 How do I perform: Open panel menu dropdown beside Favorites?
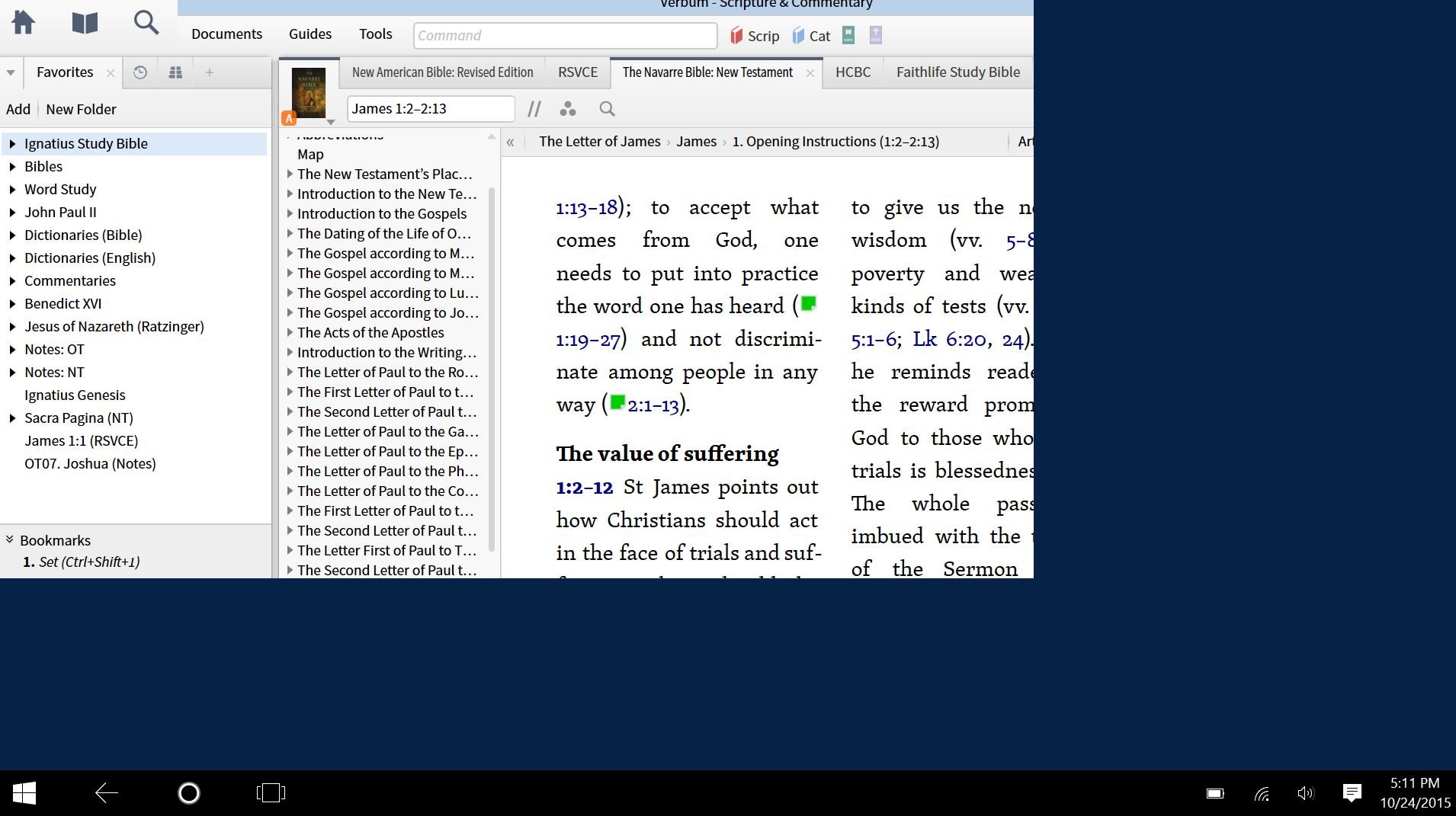pos(11,73)
